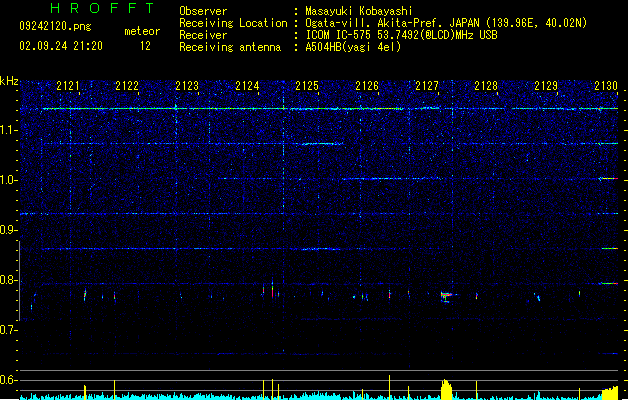The width and height of the screenshot is (629, 400).
Task: Click the 2126 time marker
Action: click(367, 86)
